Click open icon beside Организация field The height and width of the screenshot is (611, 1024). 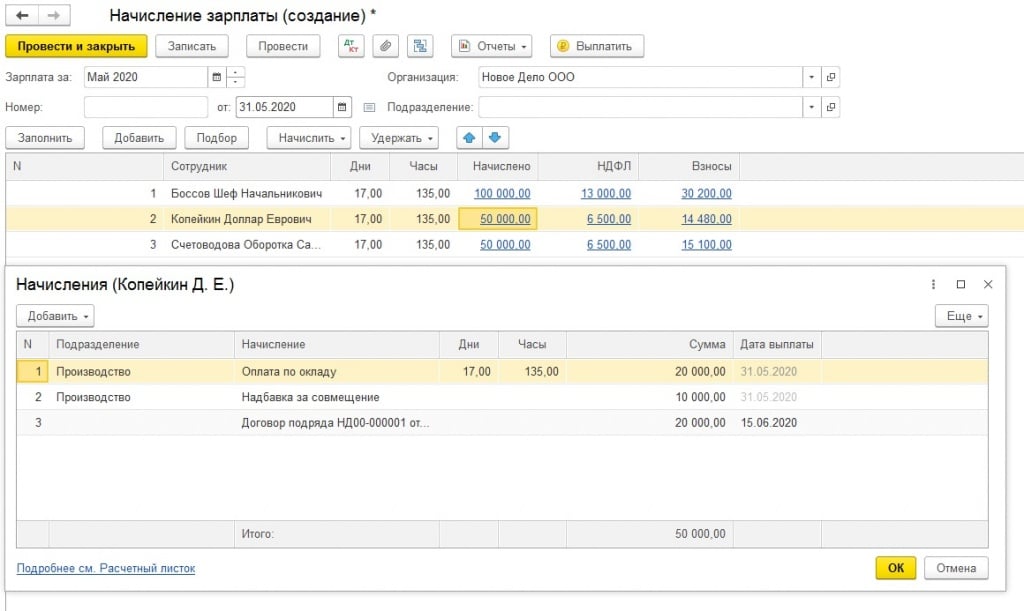point(830,77)
